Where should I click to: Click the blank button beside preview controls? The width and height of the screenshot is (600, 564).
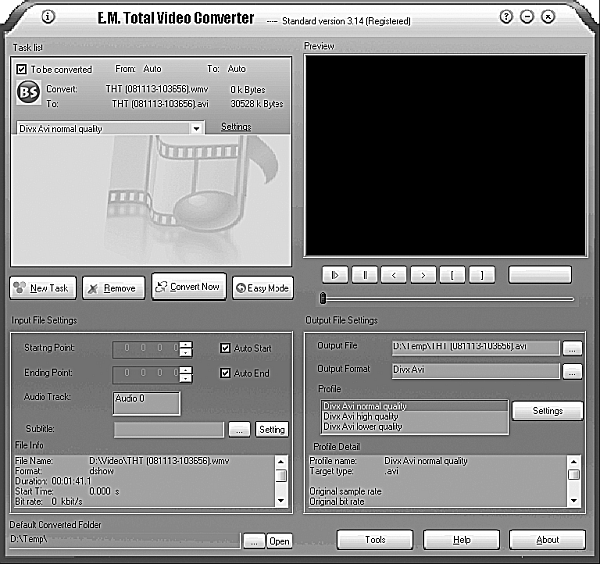pyautogui.click(x=540, y=275)
